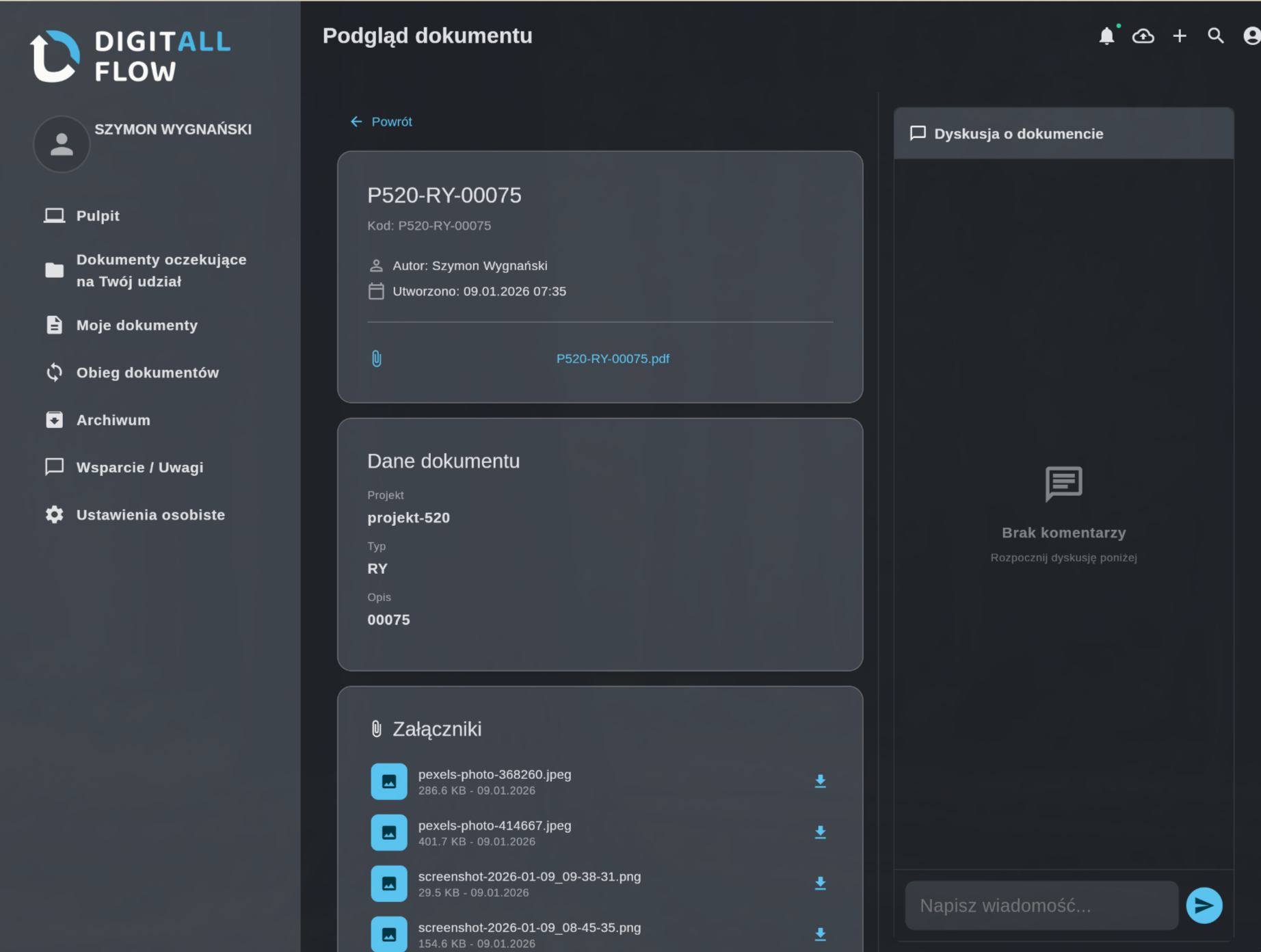The height and width of the screenshot is (952, 1261).
Task: Focus the Napisz wiadomość message field
Action: 1041,905
